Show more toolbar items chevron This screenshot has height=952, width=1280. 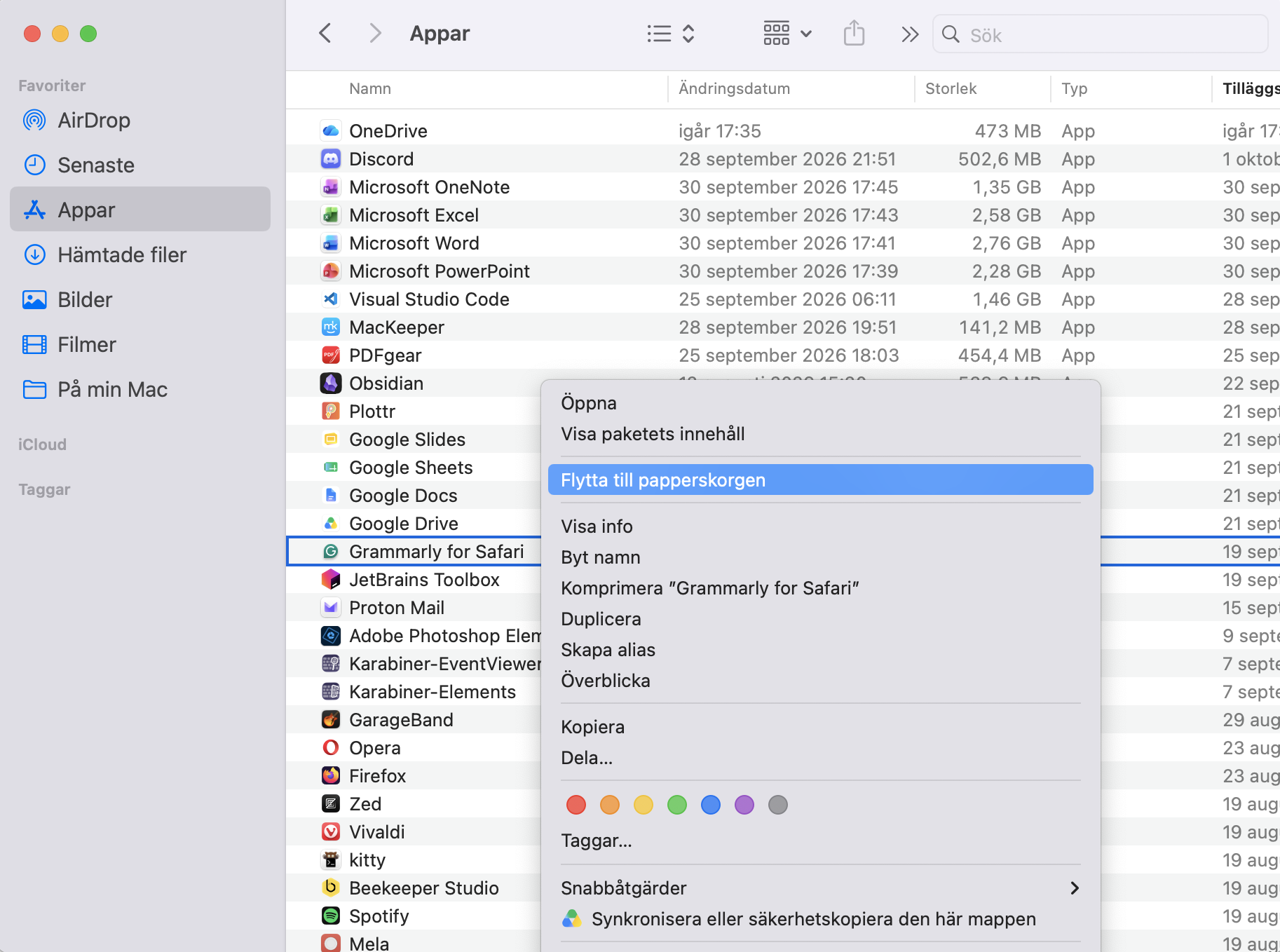910,34
